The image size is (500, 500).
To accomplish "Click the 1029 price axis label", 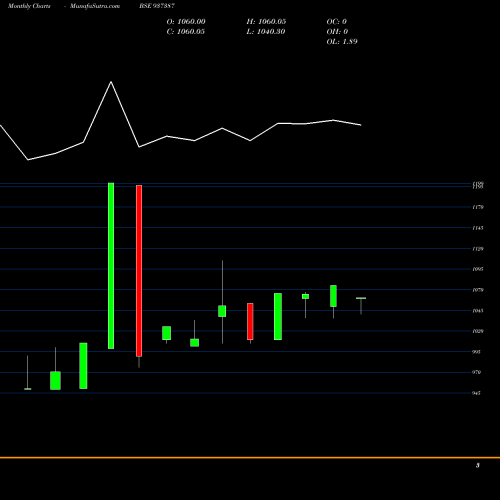I will pyautogui.click(x=478, y=331).
